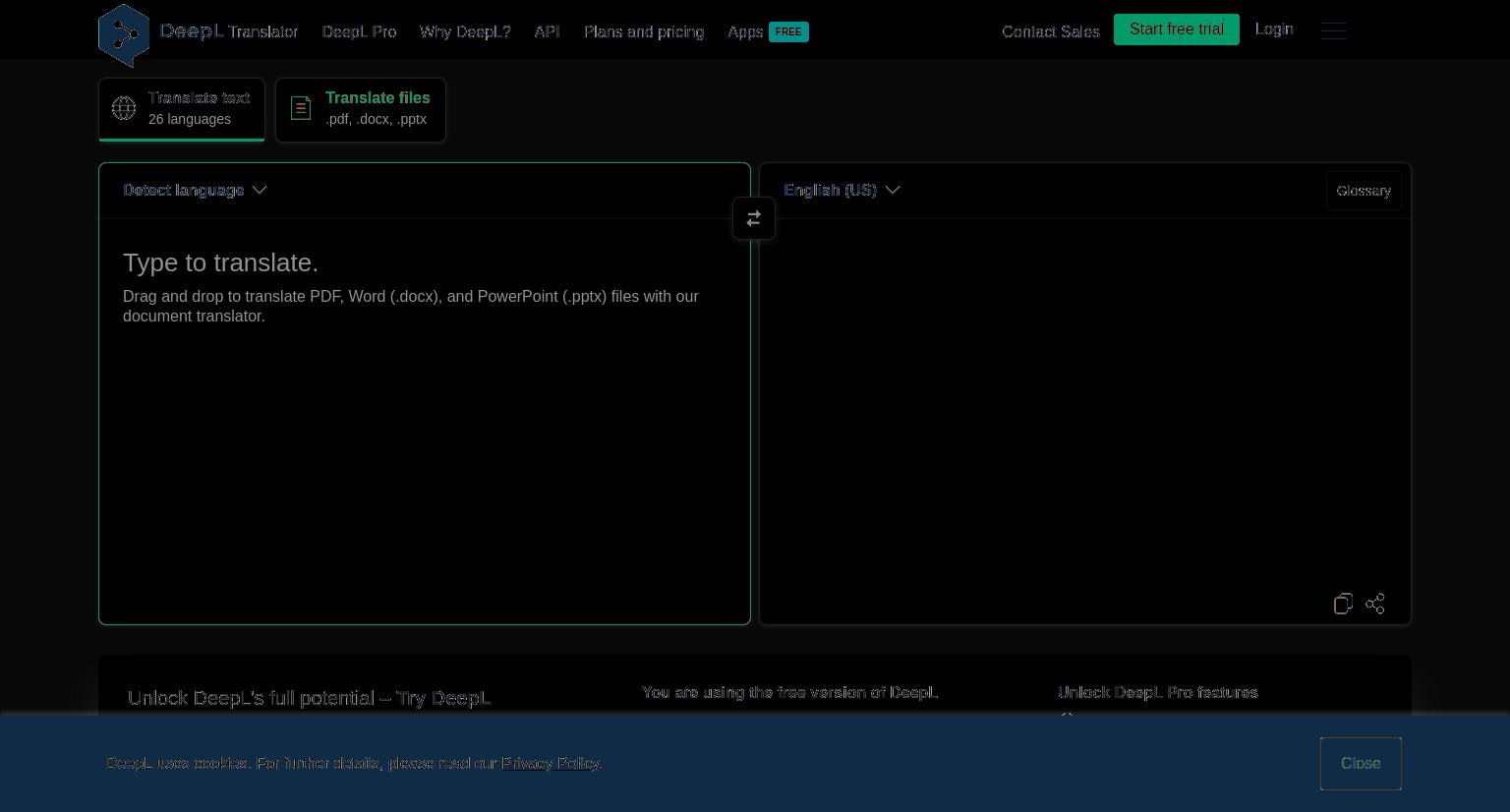
Task: Click the free version notice text
Action: [790, 693]
